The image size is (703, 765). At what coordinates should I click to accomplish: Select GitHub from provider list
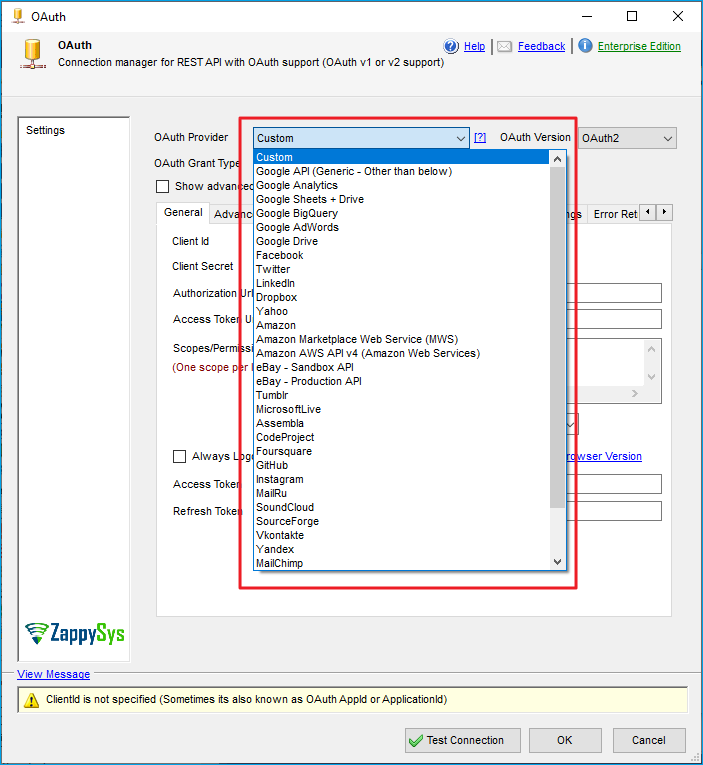pos(402,465)
